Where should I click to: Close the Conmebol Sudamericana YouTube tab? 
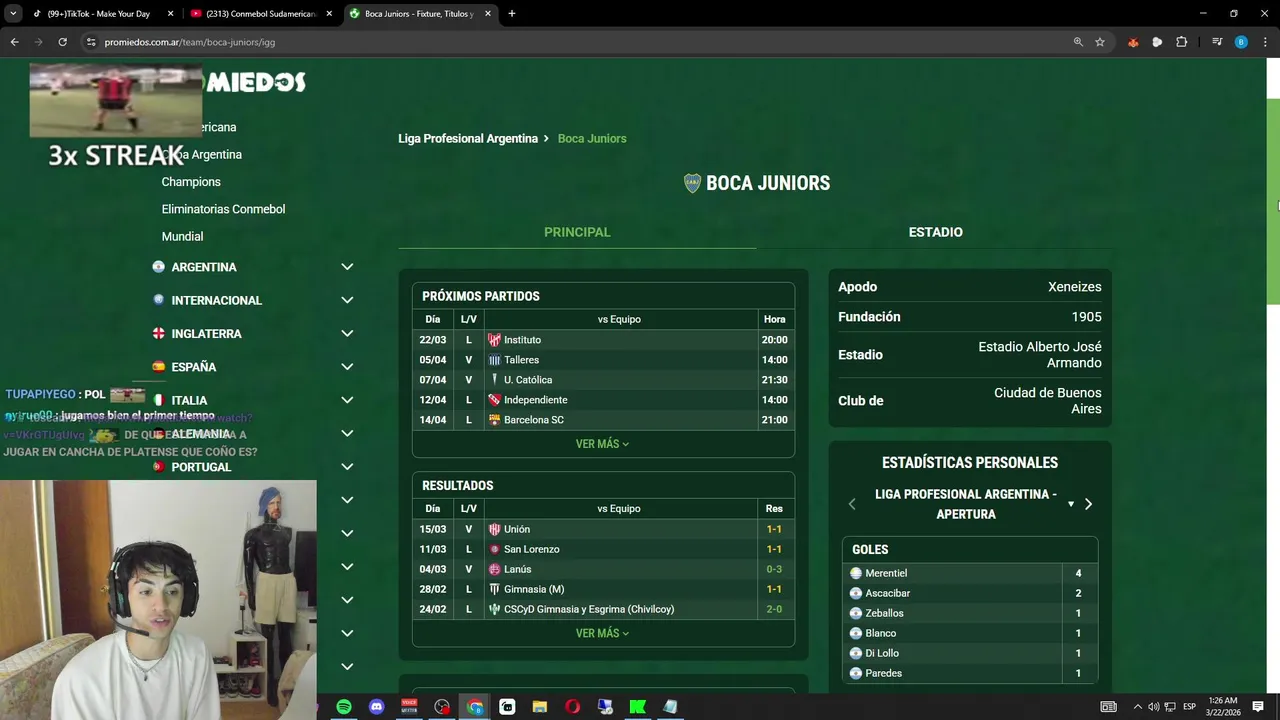click(329, 14)
